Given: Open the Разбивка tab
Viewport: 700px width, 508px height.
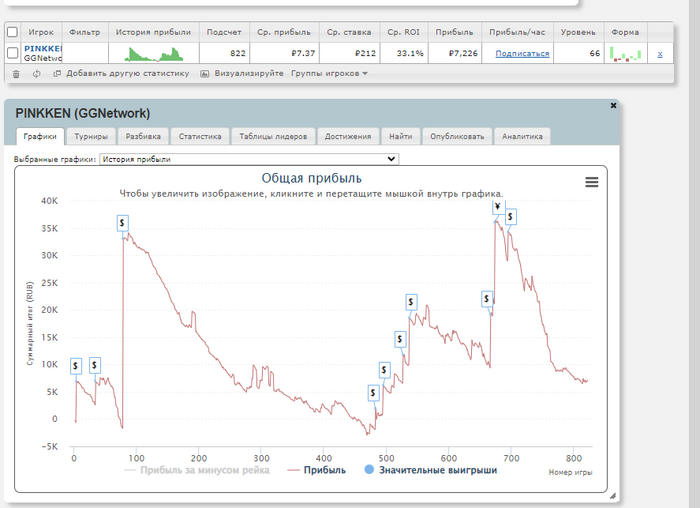Looking at the screenshot, I should tap(143, 137).
